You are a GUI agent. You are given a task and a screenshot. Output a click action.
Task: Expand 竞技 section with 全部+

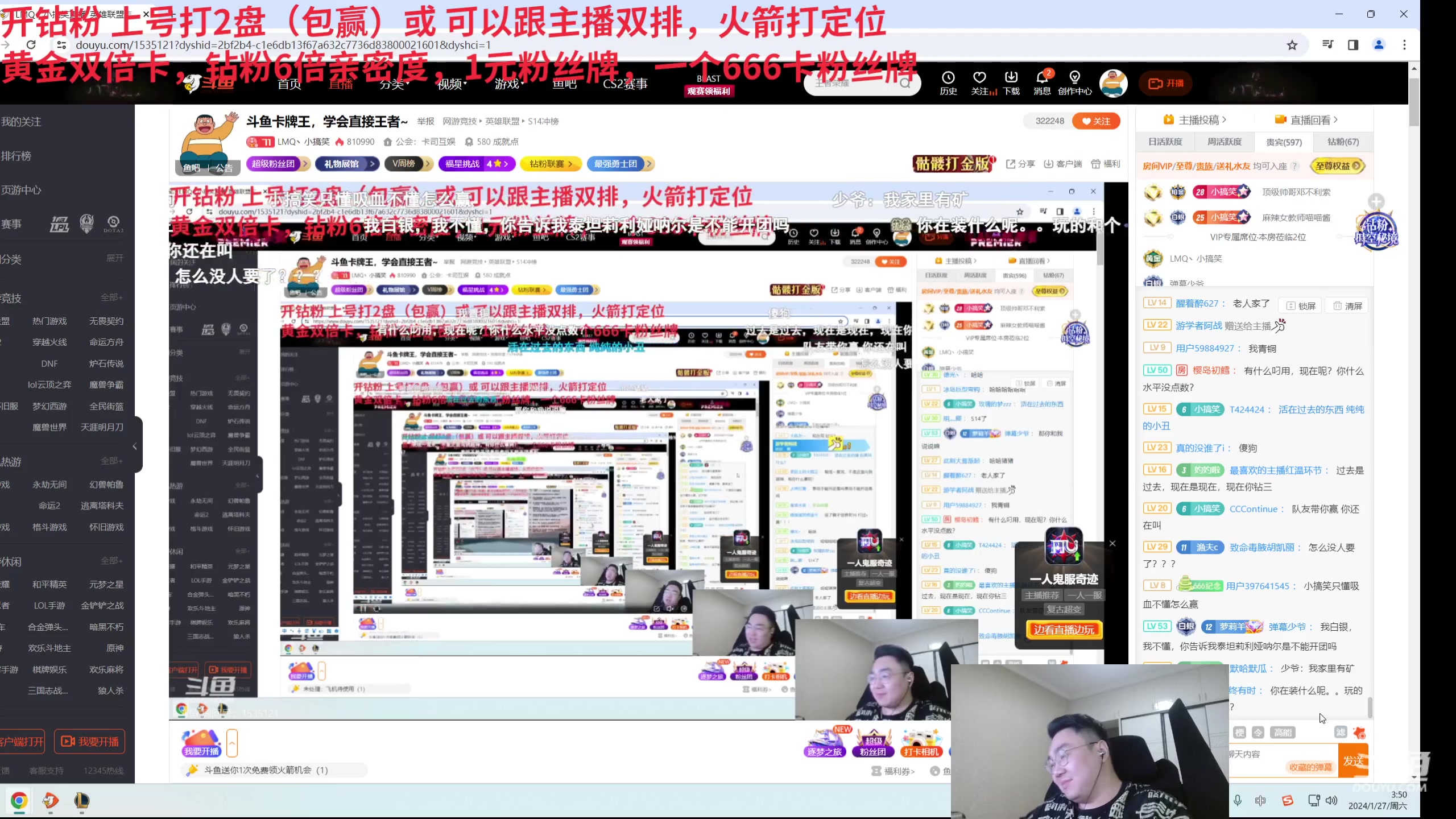tap(112, 297)
